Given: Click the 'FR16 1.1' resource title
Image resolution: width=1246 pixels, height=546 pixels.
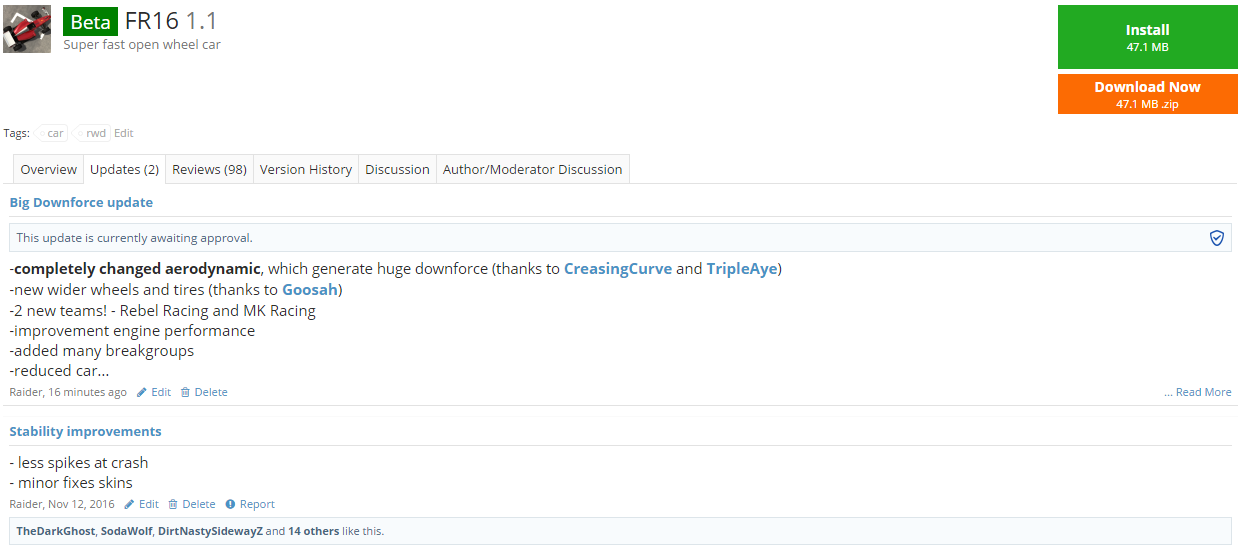Looking at the screenshot, I should [171, 21].
